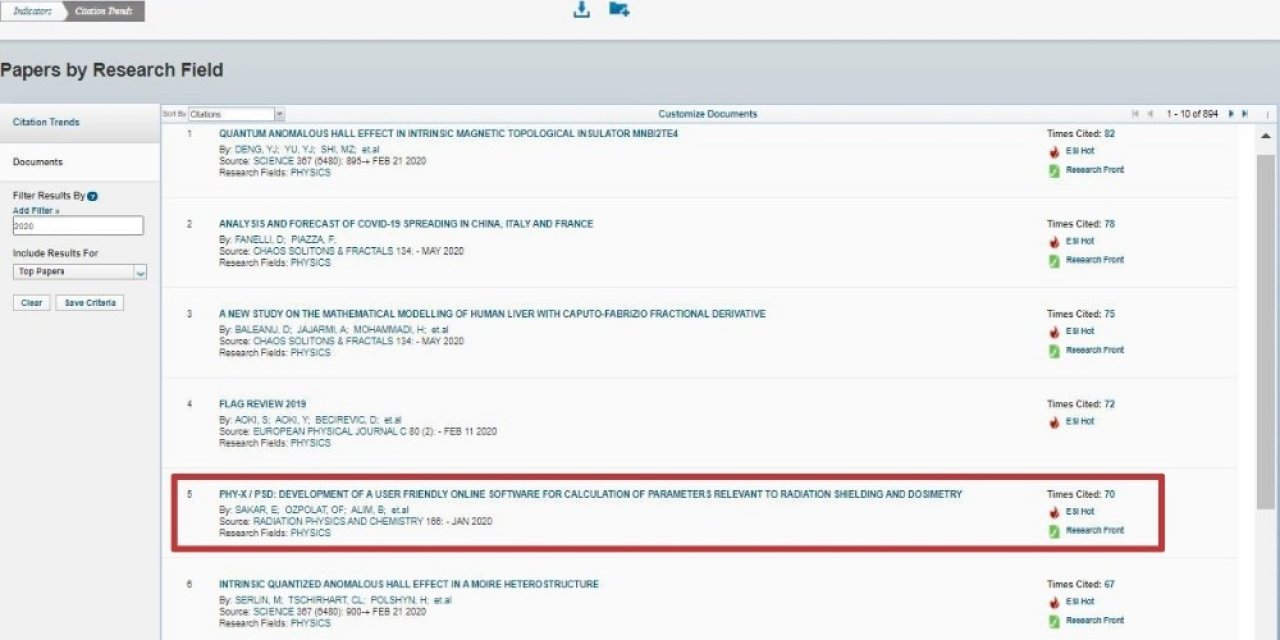
Task: Click ESI Hot flame icon for Quantum Anomalous Hall paper
Action: click(1054, 152)
